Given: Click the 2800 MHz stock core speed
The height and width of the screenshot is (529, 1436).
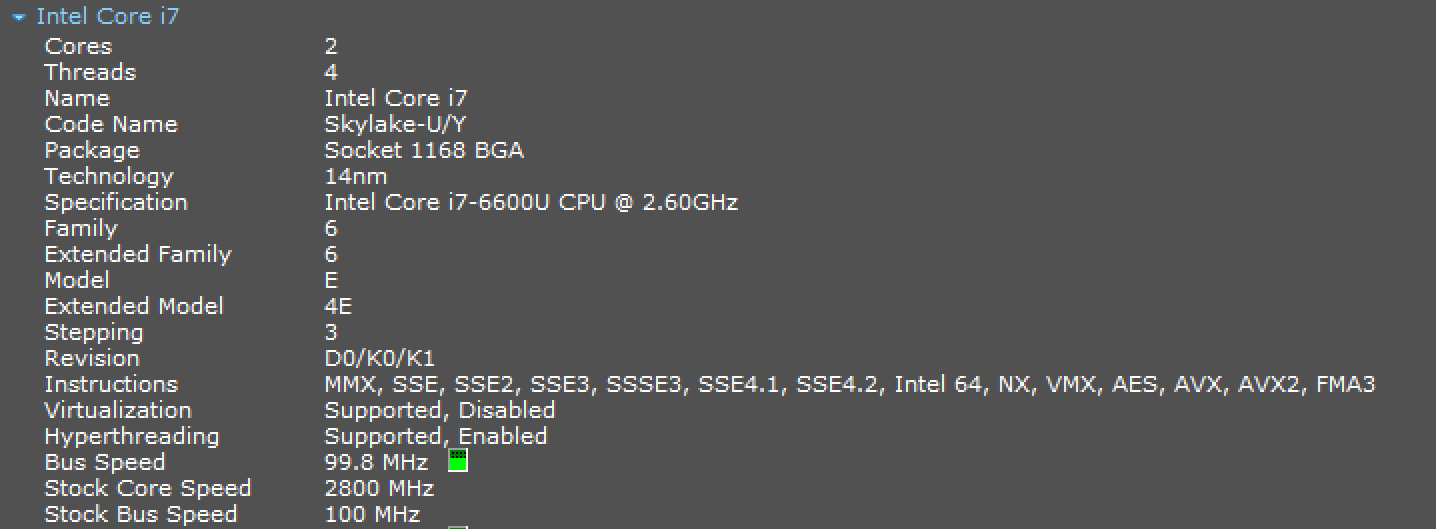Looking at the screenshot, I should (x=379, y=488).
